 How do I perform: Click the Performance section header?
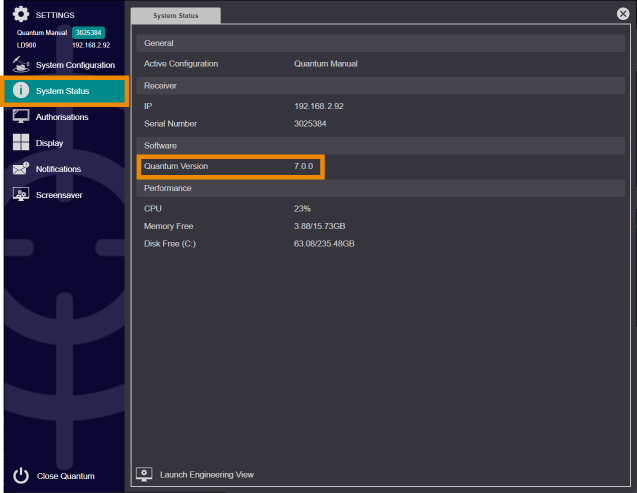coord(381,188)
